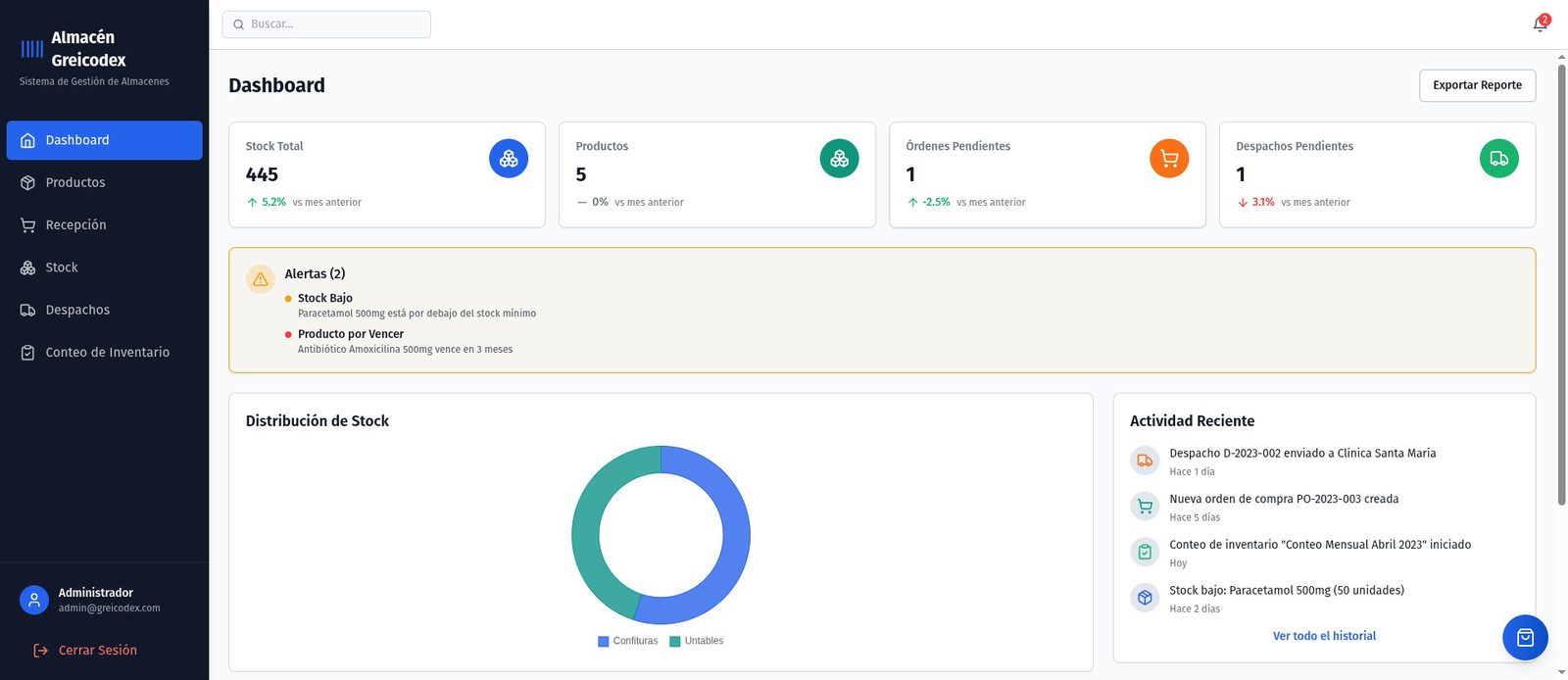Click the Stock bajo: Paracetamol 500mg entry
Viewport: 1568px width, 680px height.
1287,591
